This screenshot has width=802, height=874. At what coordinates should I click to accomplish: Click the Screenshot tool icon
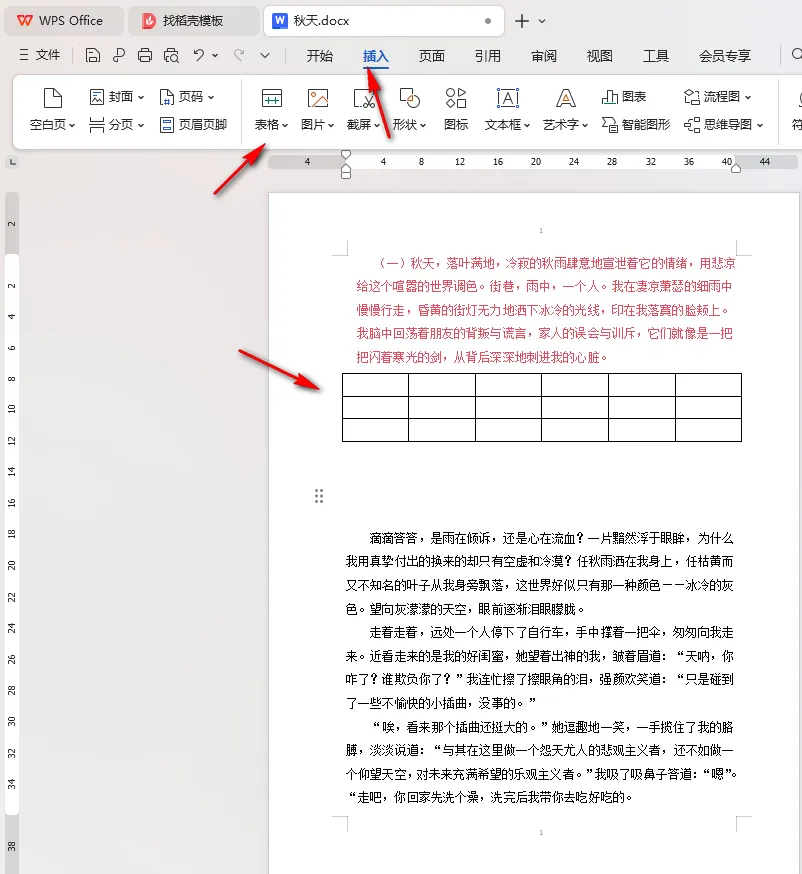click(x=364, y=98)
